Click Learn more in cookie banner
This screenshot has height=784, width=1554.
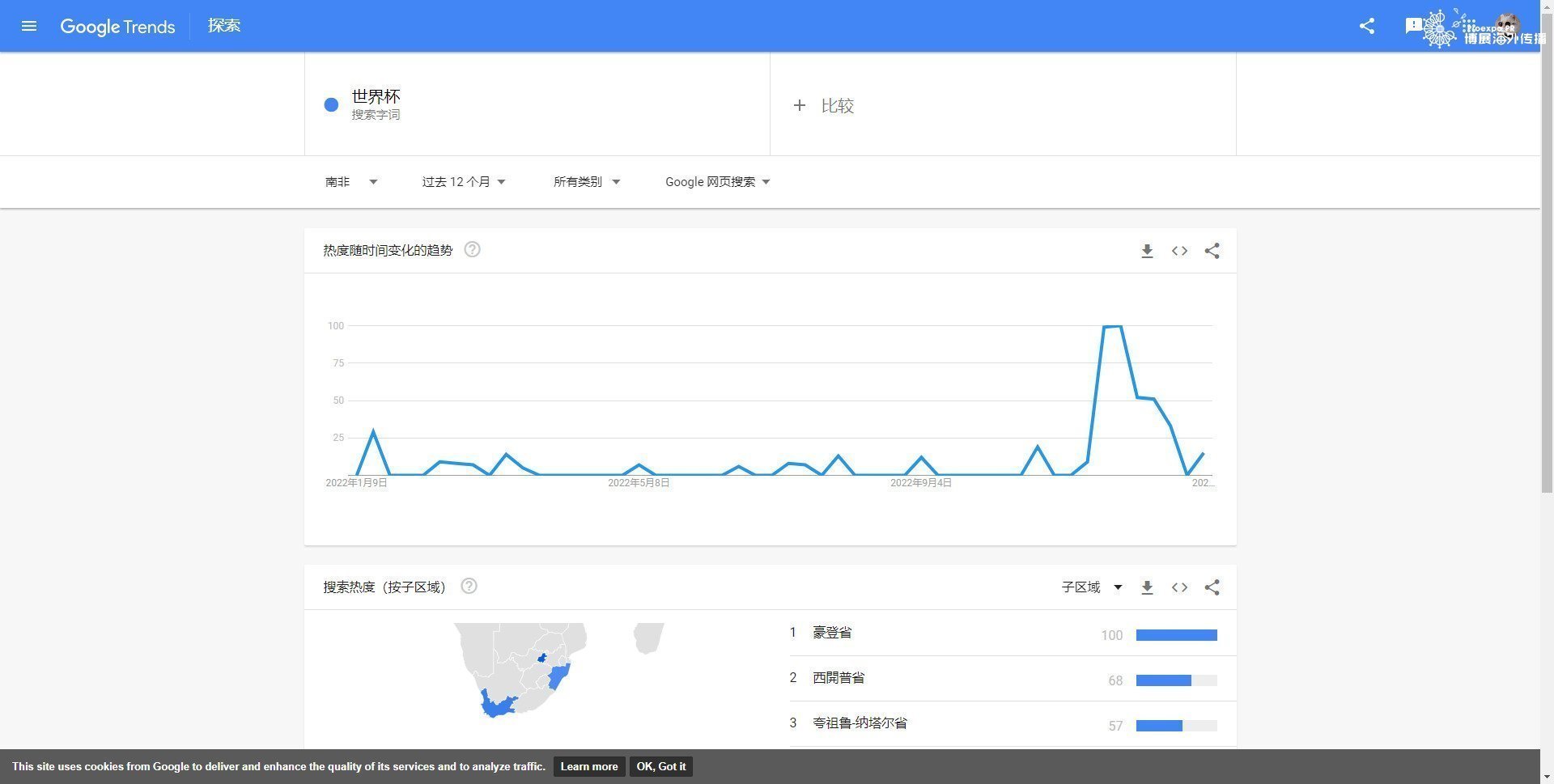(x=589, y=766)
